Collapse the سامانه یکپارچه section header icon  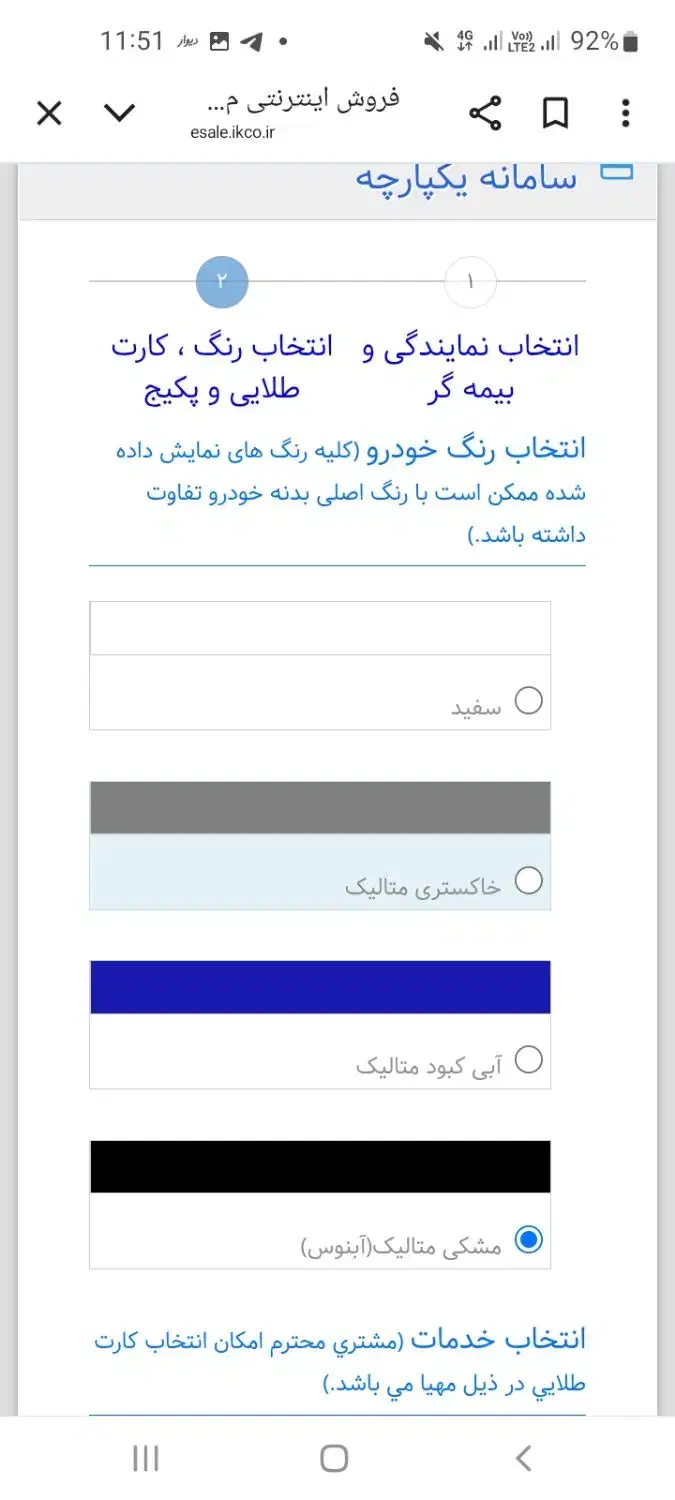point(617,172)
